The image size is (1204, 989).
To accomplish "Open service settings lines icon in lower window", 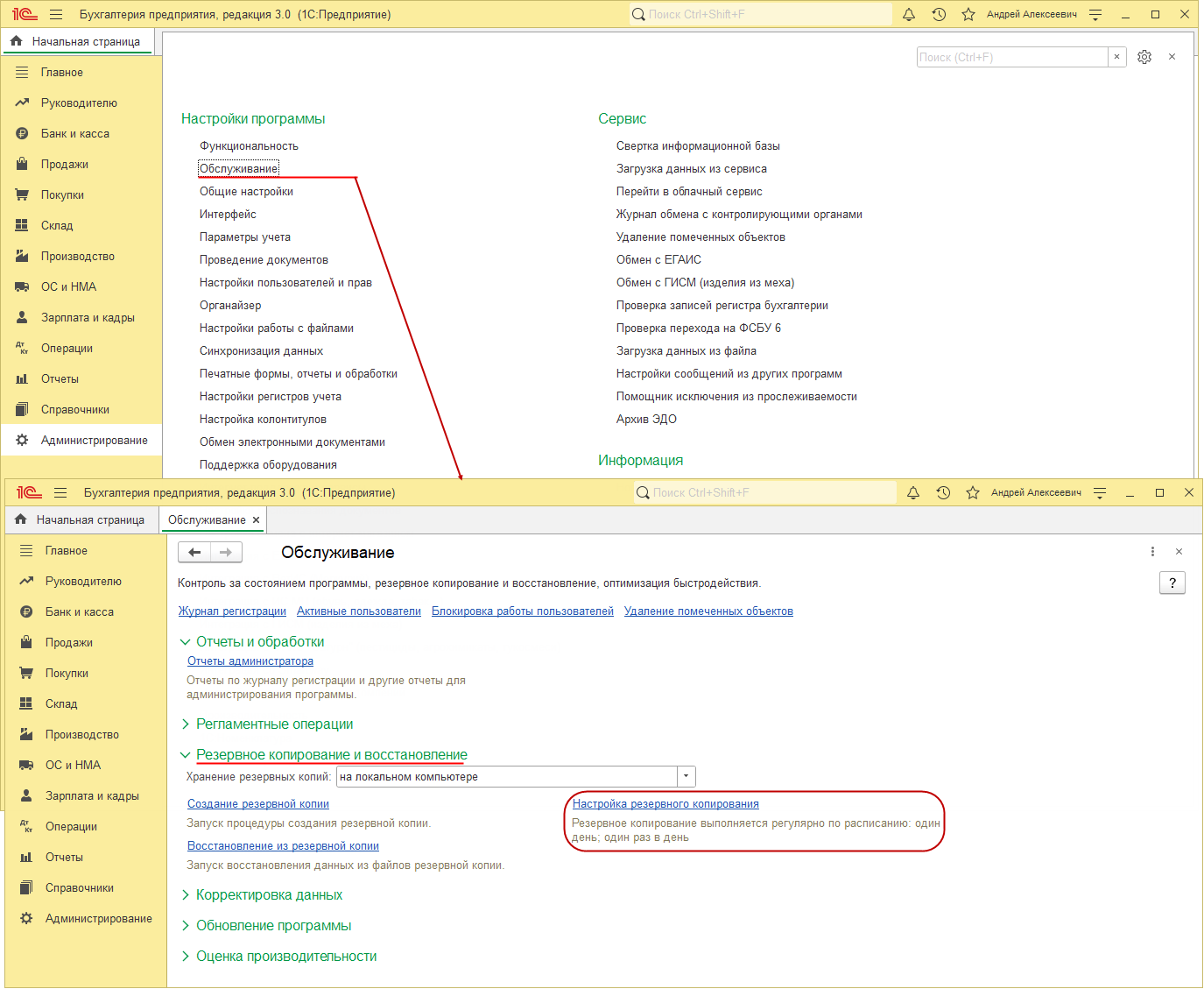I will click(x=1100, y=493).
